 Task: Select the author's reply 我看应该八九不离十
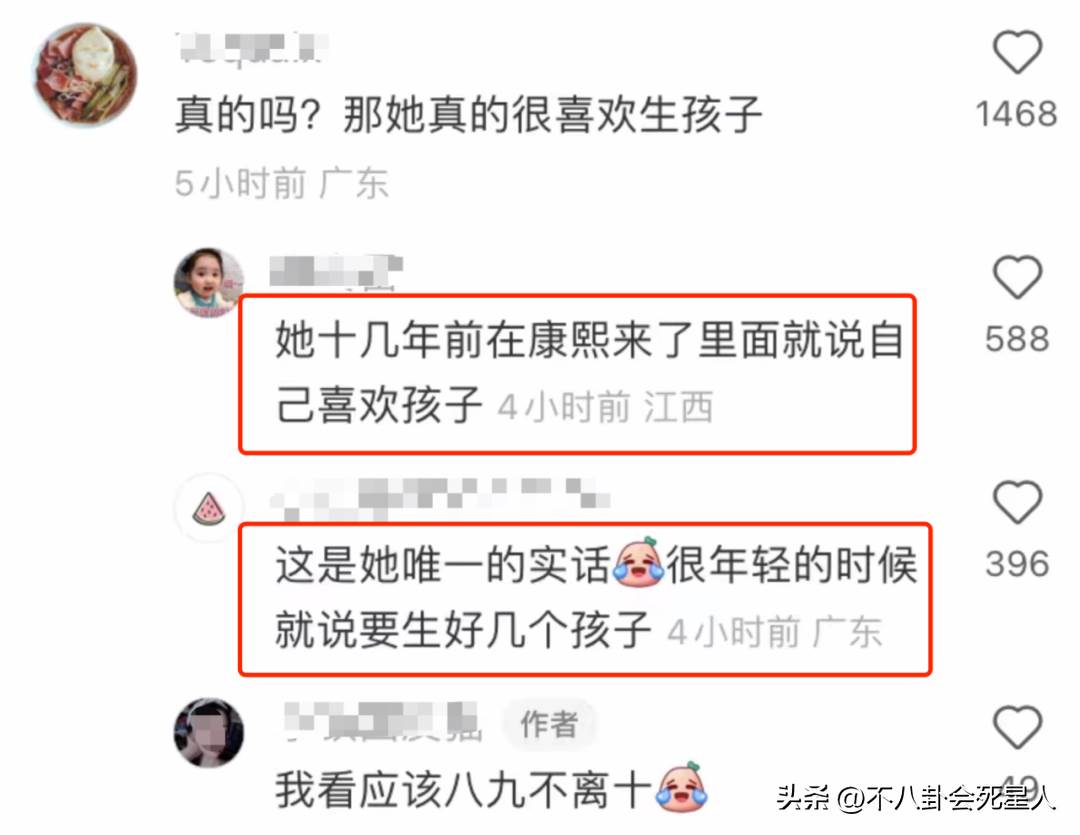point(492,789)
